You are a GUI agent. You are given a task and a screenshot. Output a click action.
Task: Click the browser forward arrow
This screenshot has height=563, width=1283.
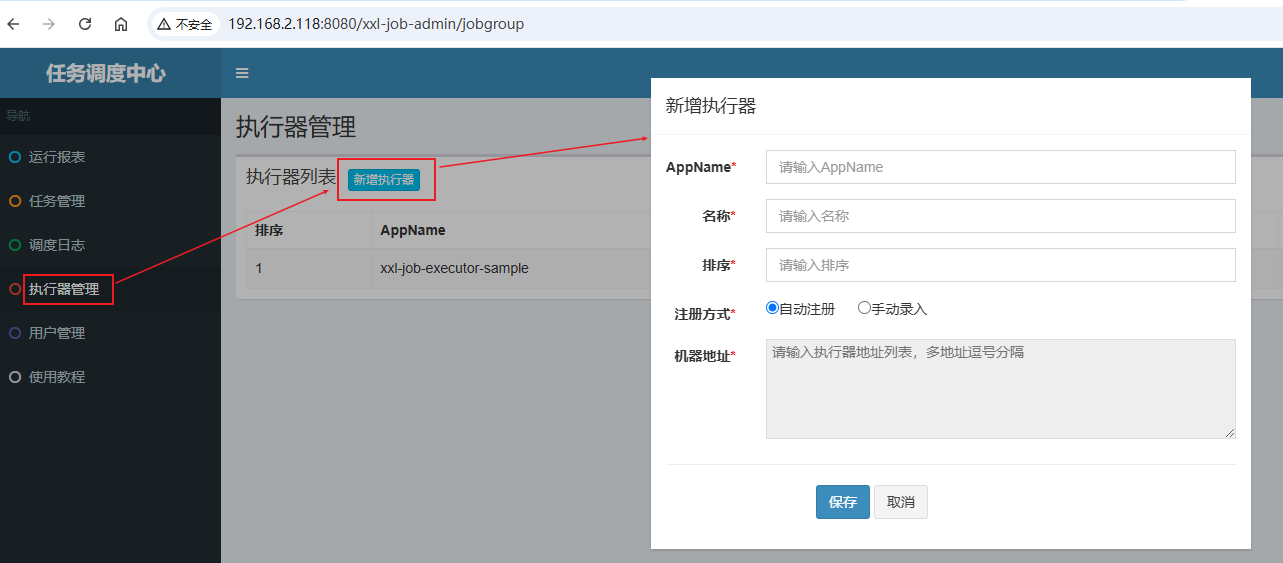click(49, 24)
